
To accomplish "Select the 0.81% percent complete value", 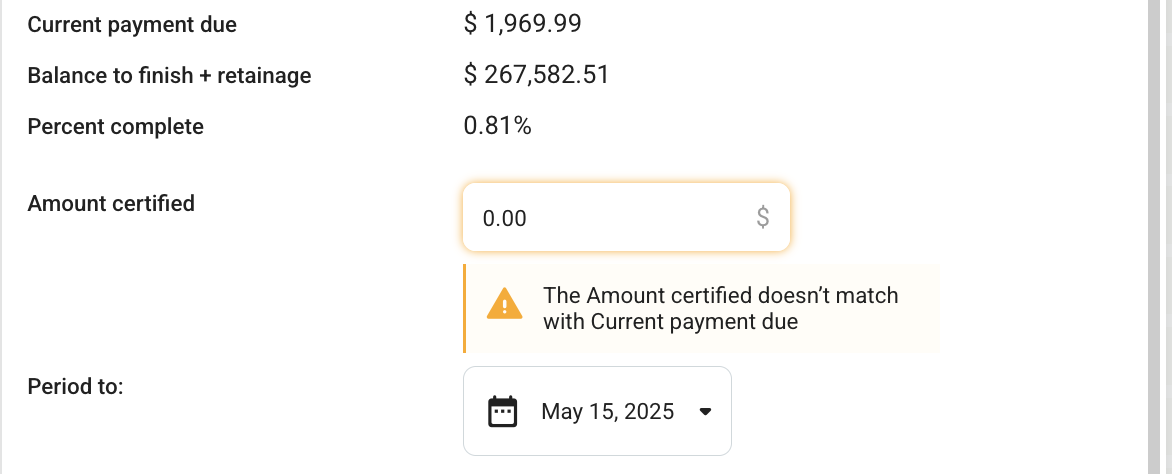I will point(498,126).
